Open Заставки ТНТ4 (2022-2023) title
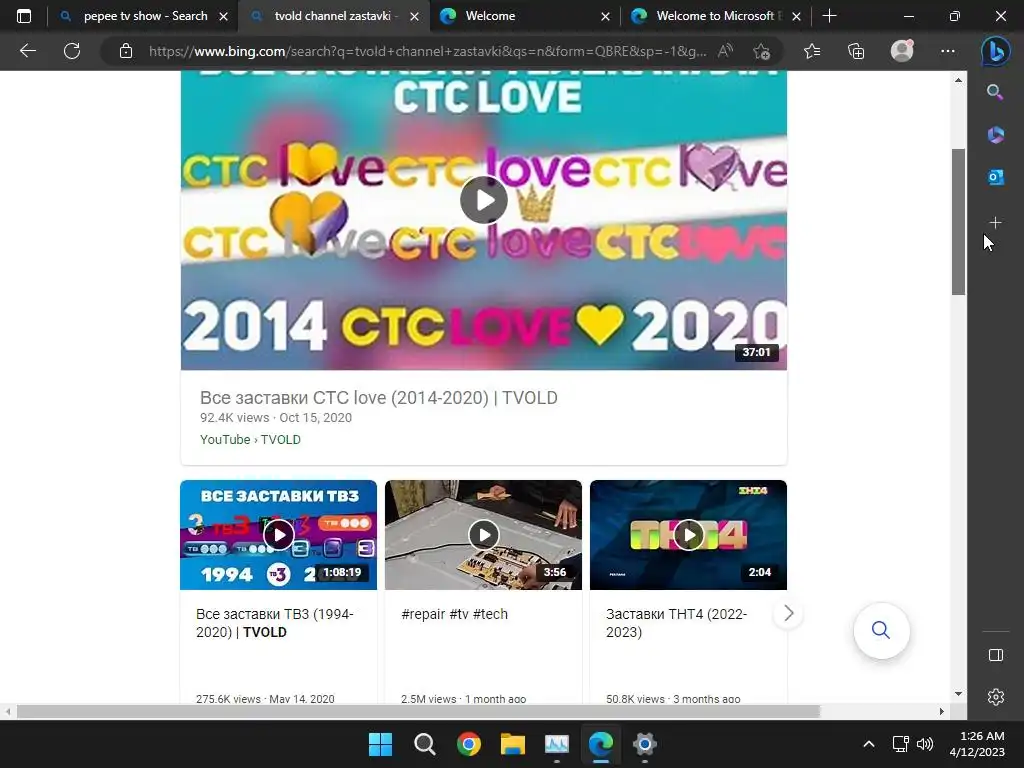The width and height of the screenshot is (1024, 768). (677, 623)
